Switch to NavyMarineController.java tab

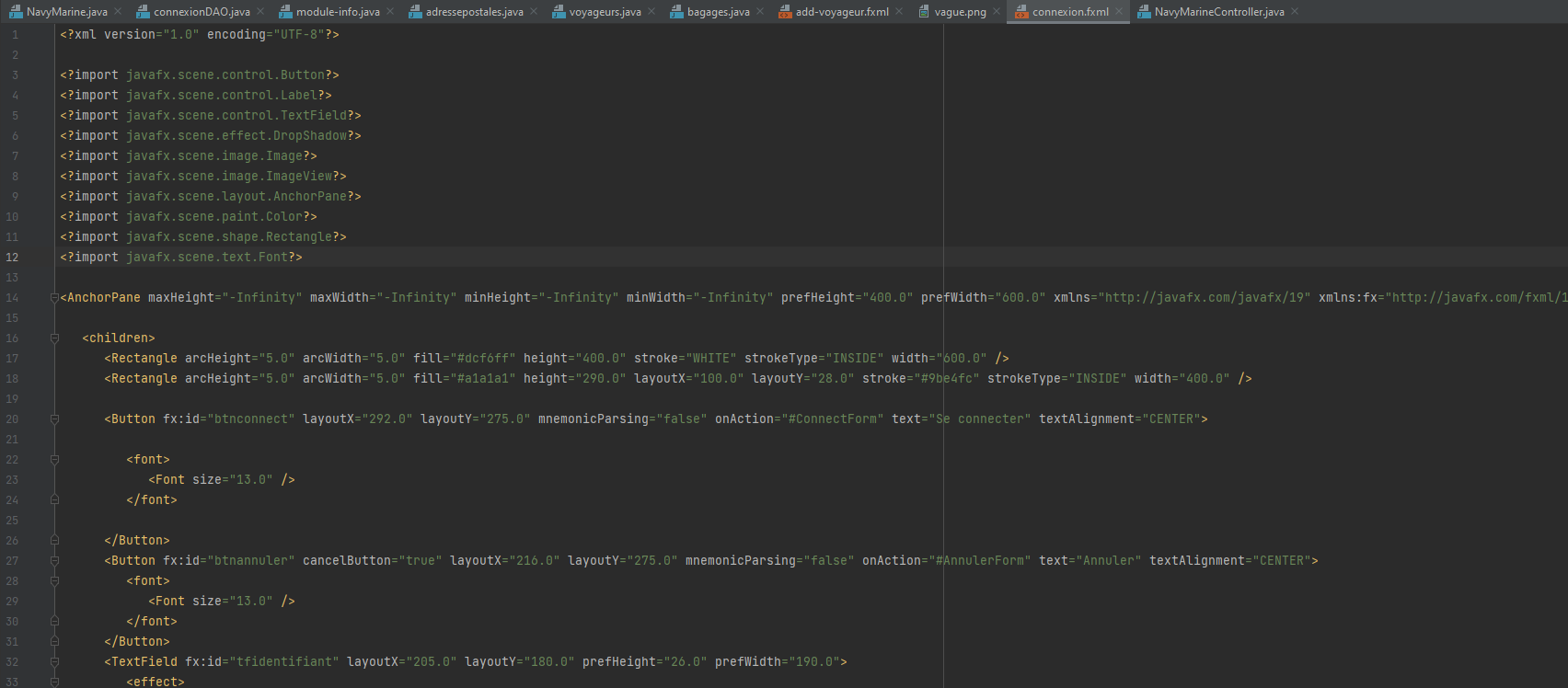coord(1218,12)
